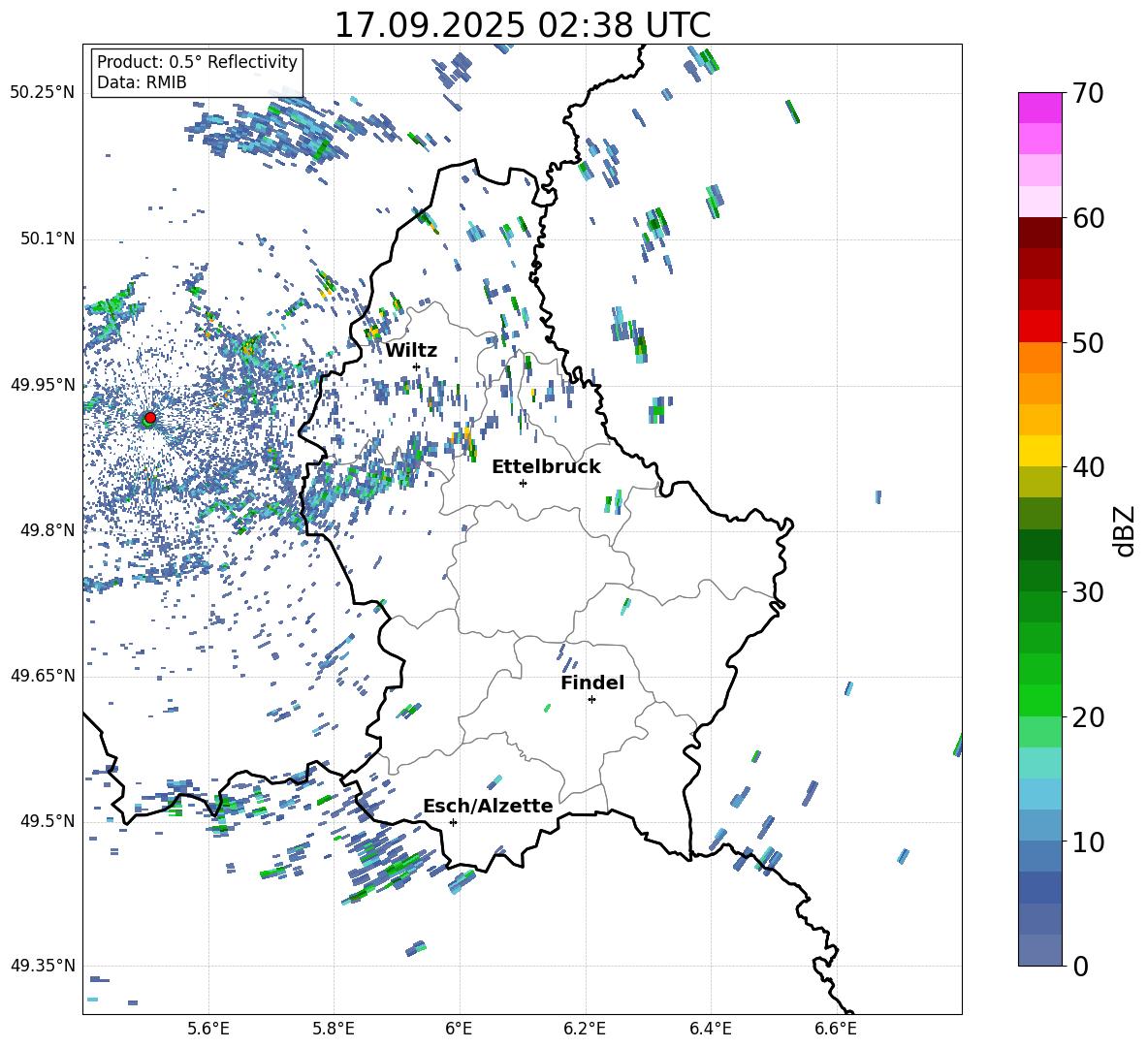The image size is (1148, 1048).
Task: Click the Product 0.5° Reflectivity info box
Action: tap(197, 73)
